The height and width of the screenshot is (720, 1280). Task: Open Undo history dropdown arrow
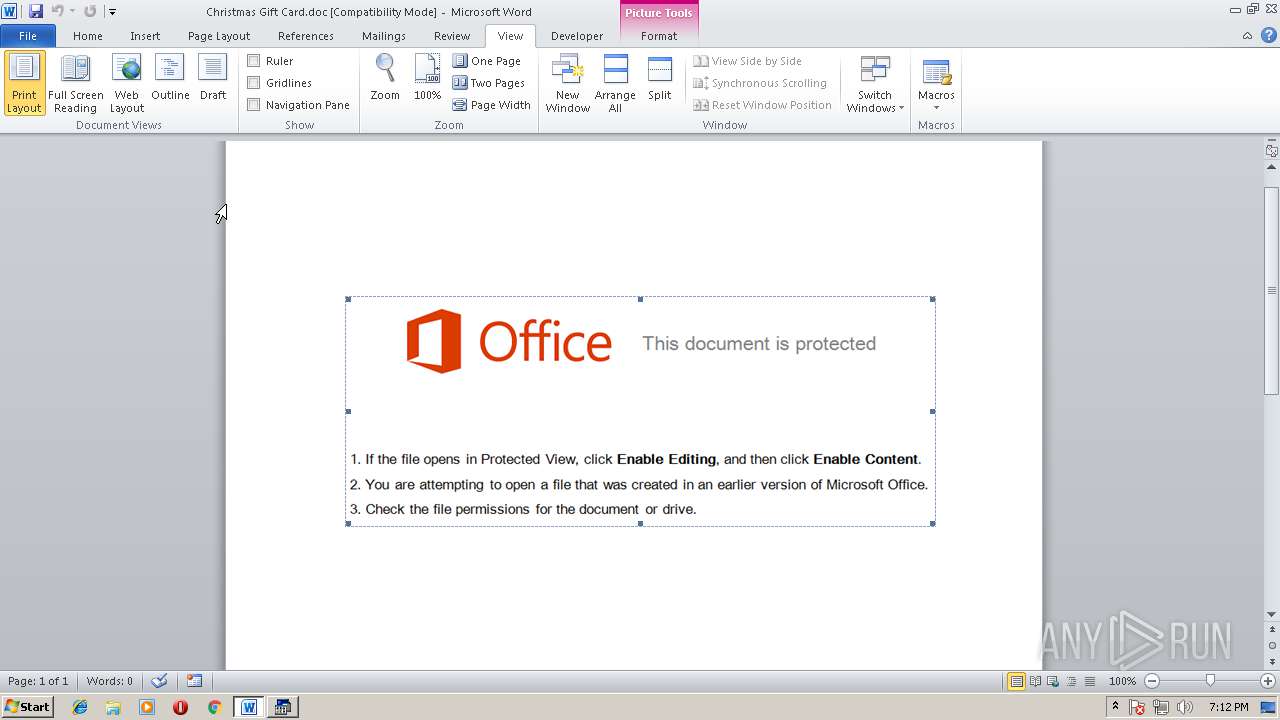click(x=72, y=12)
